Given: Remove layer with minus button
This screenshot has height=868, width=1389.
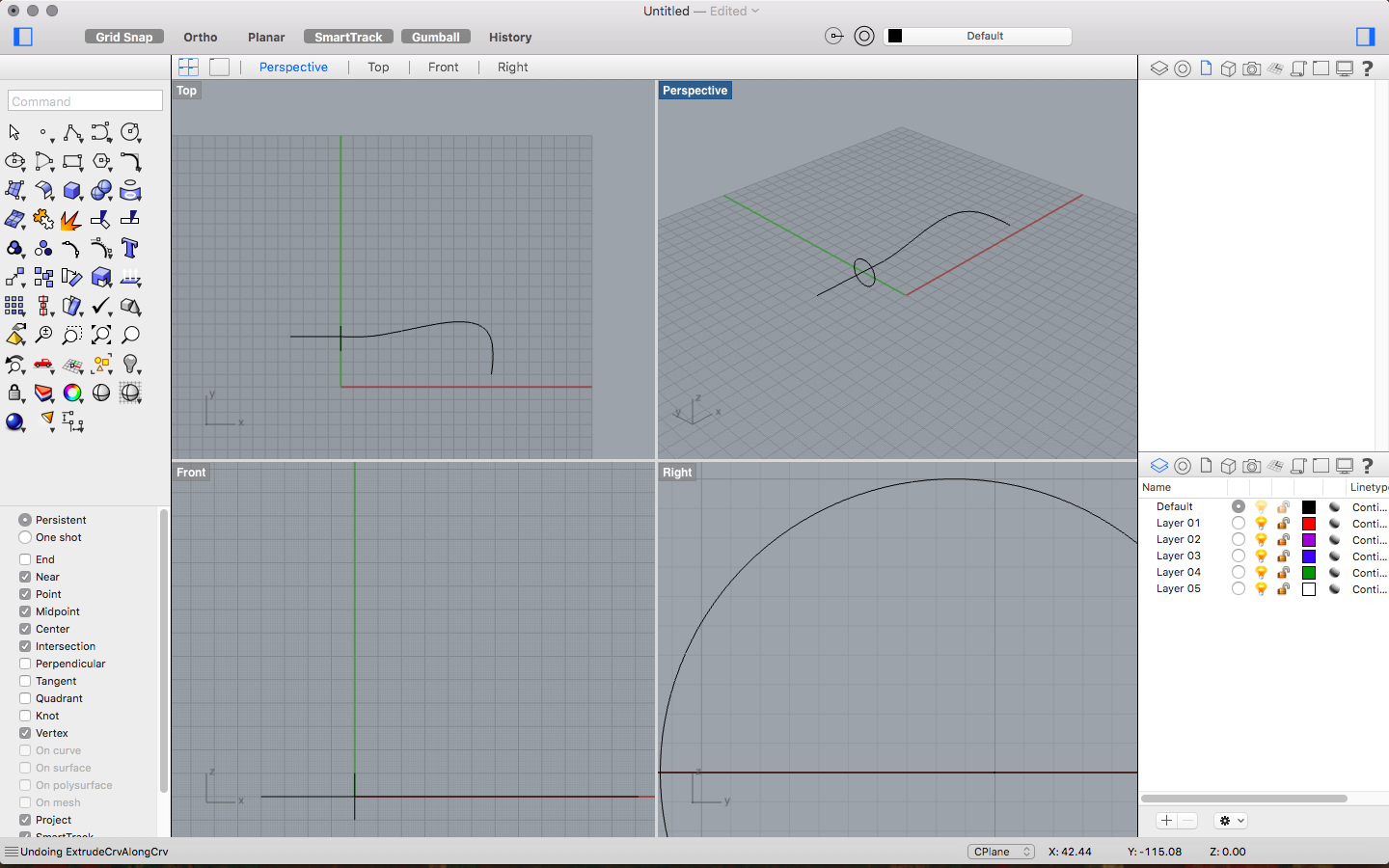Looking at the screenshot, I should [x=1188, y=821].
